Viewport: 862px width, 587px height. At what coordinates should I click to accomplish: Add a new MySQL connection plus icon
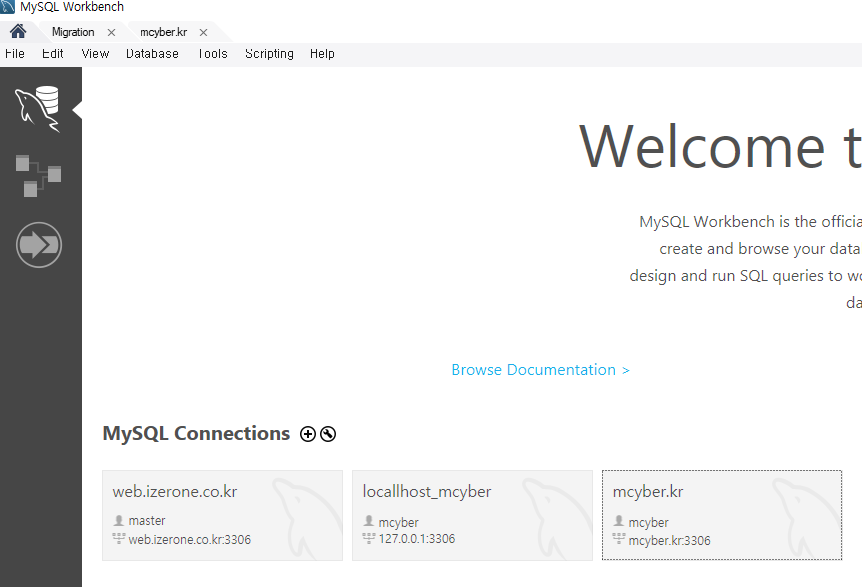pos(308,434)
